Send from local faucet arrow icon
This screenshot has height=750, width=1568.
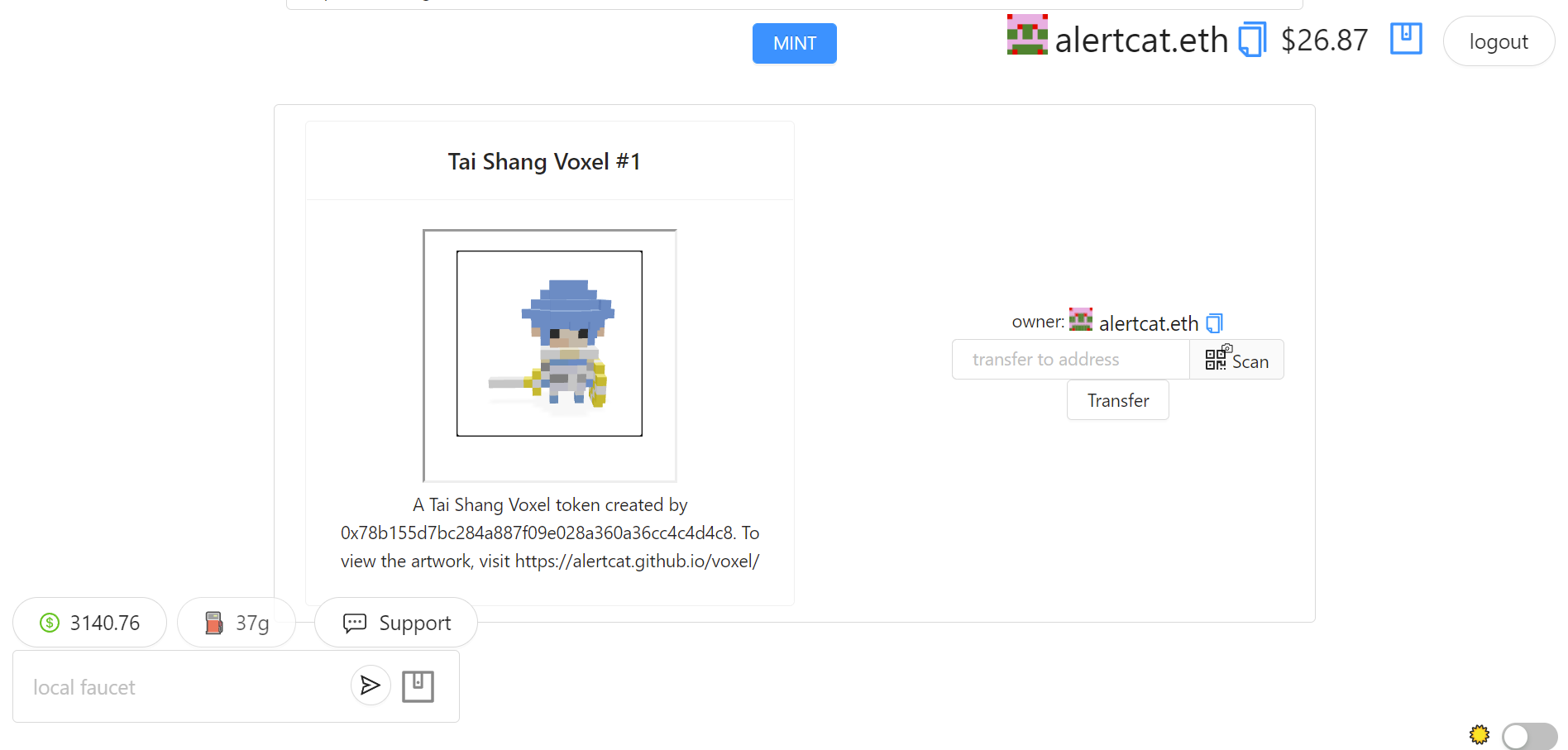pyautogui.click(x=370, y=685)
